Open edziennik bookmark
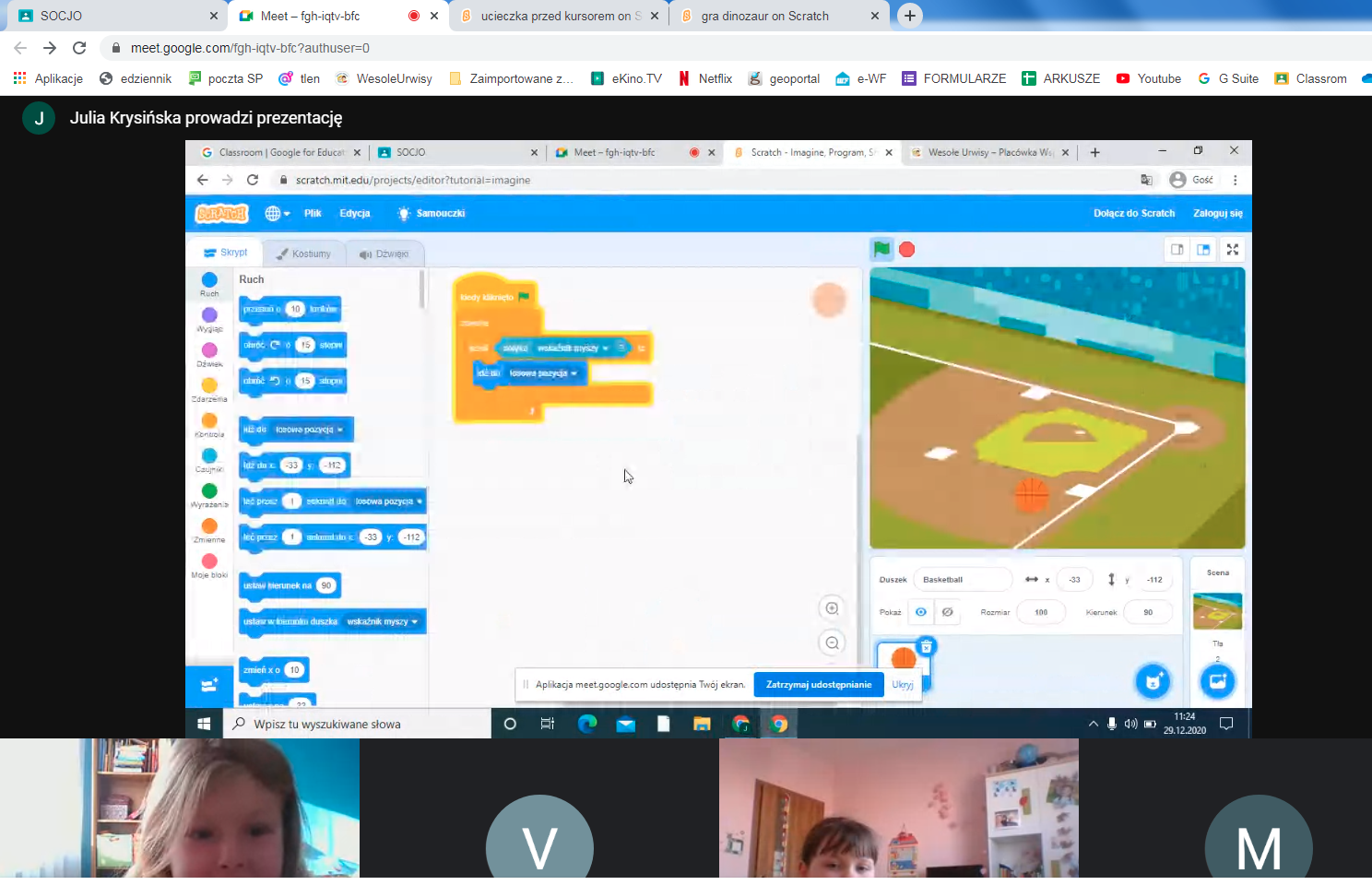This screenshot has height=885, width=1372. coord(136,78)
